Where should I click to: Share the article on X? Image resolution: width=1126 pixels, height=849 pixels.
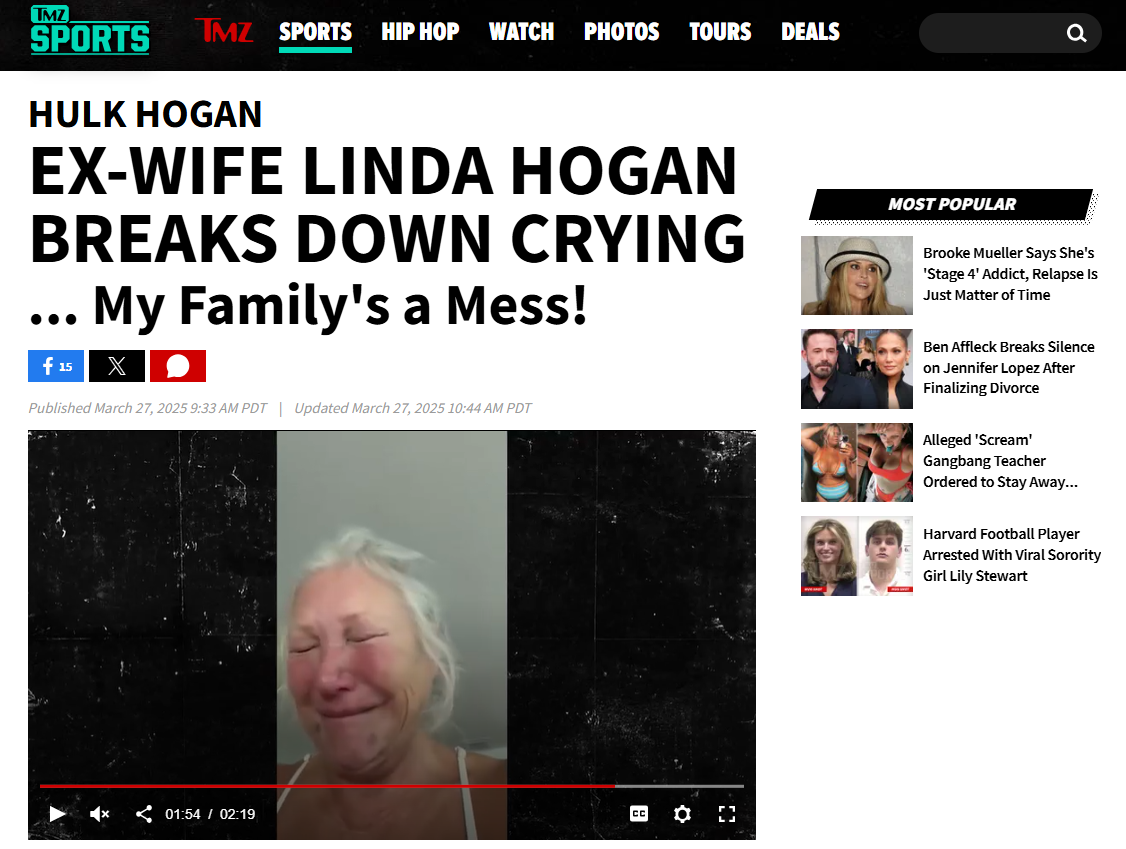117,366
